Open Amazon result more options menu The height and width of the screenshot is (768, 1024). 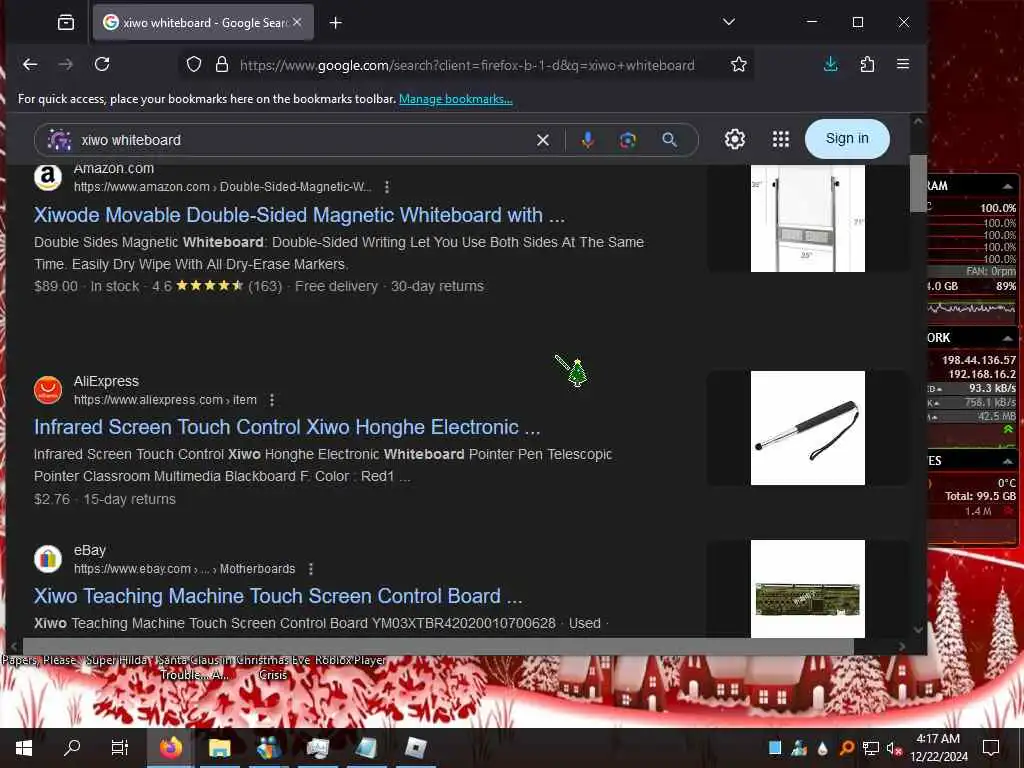click(387, 187)
